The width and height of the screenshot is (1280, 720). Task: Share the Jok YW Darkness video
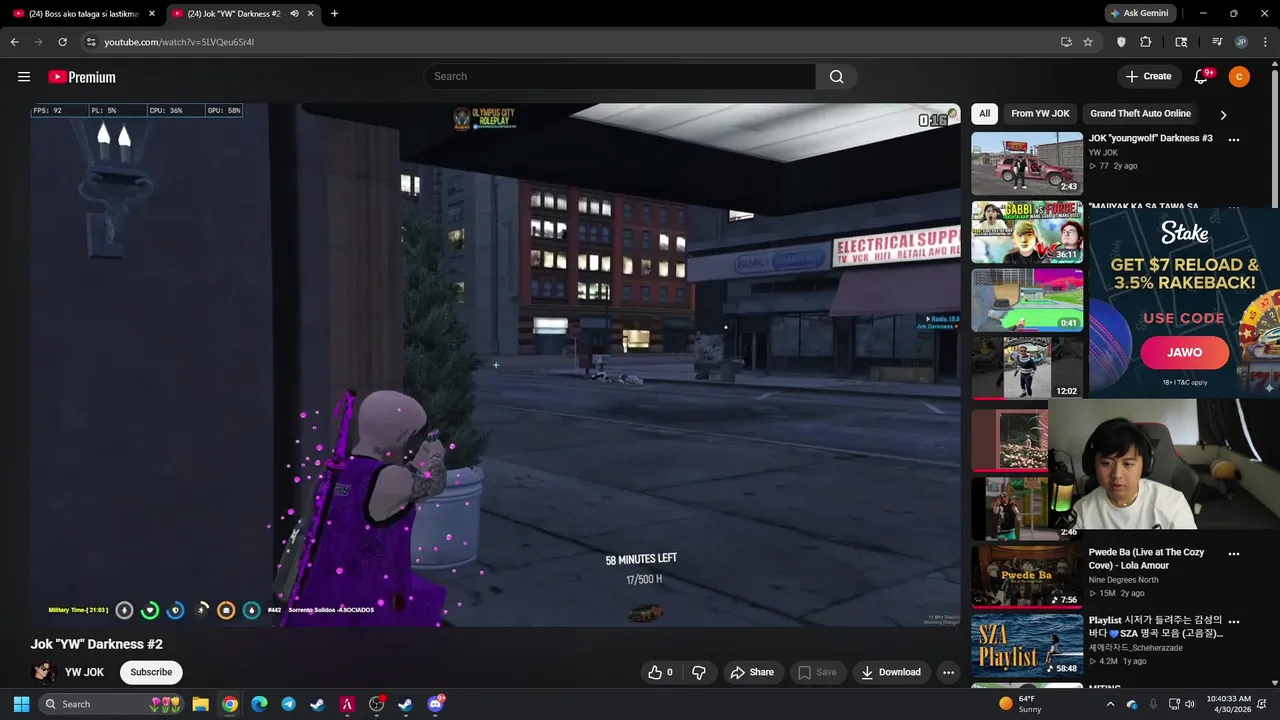click(752, 672)
